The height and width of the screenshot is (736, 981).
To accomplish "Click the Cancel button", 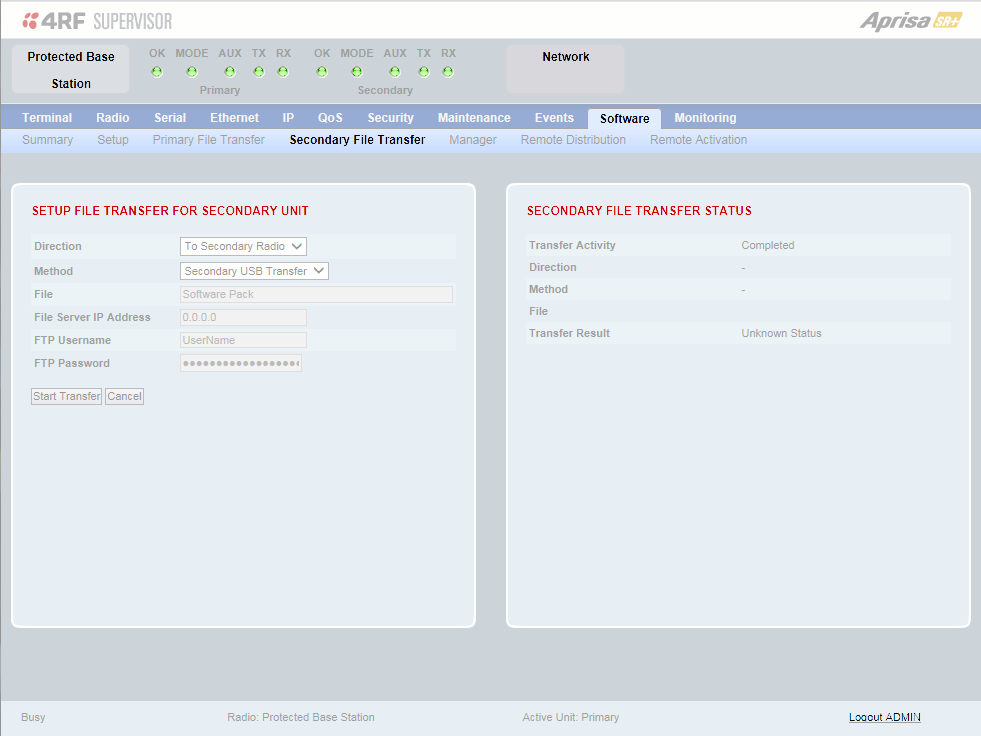I will click(x=125, y=396).
